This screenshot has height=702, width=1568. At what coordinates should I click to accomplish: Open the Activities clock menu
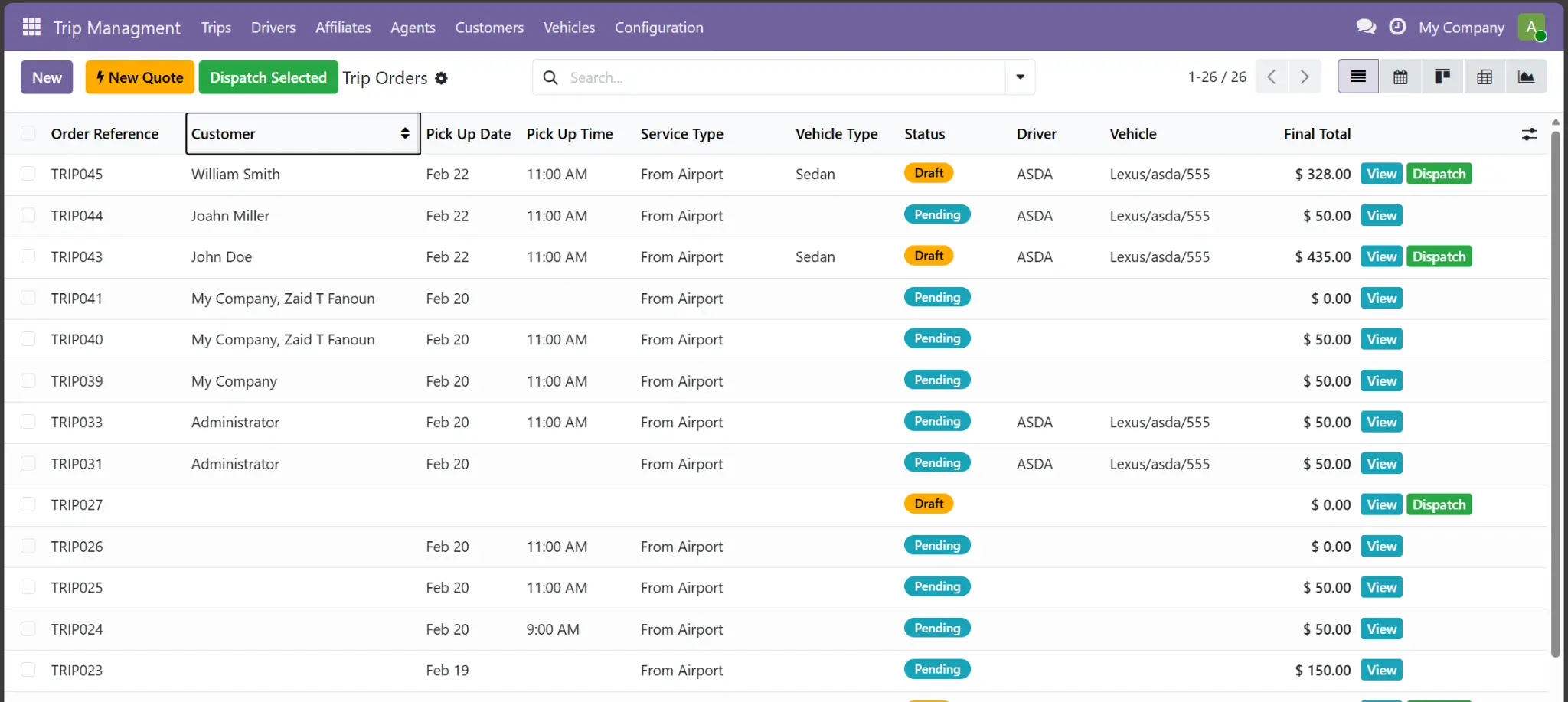pos(1398,26)
